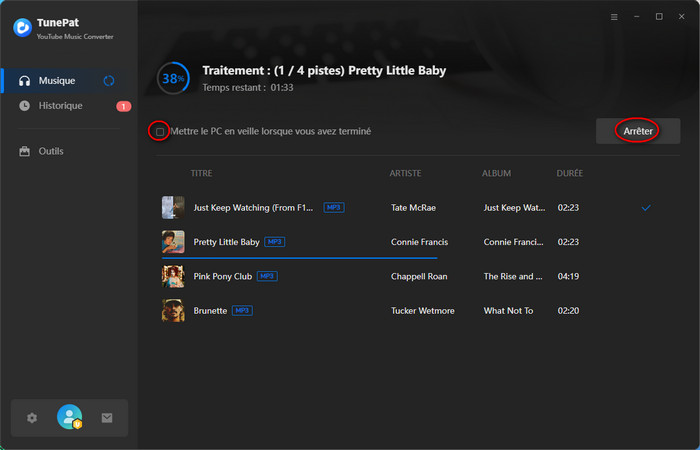
Task: Click the Pretty Little Baby album cover
Action: [173, 242]
